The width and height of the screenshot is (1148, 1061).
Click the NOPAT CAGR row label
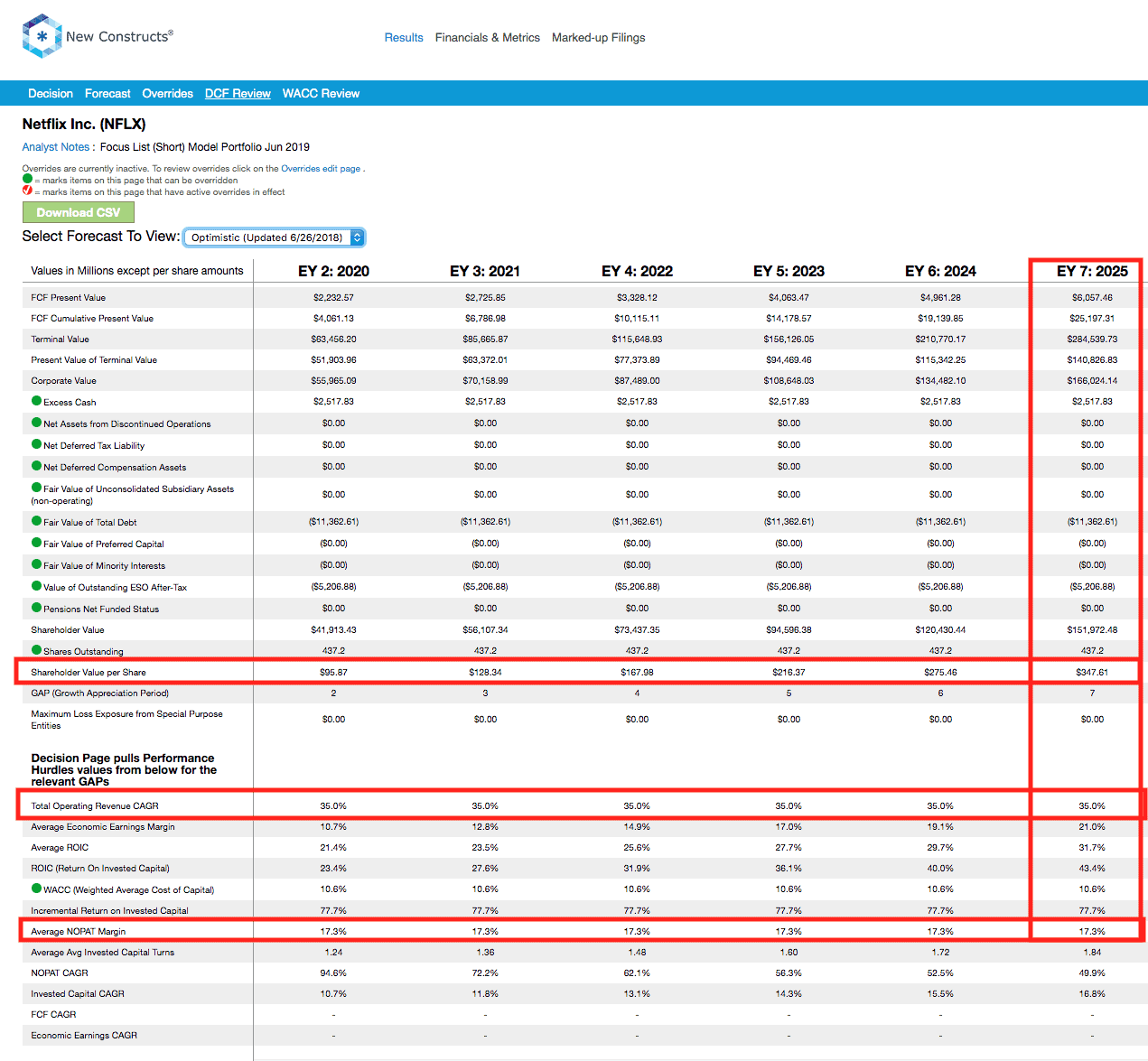pos(60,973)
